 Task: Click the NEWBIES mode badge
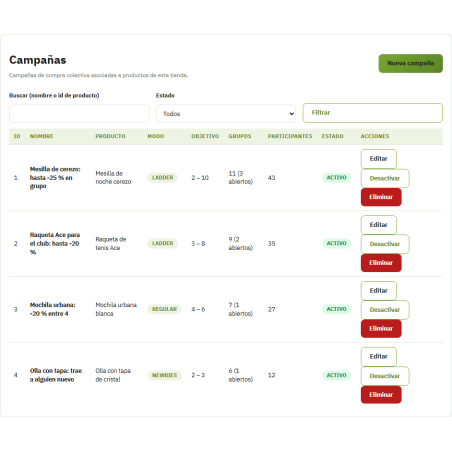pyautogui.click(x=165, y=375)
